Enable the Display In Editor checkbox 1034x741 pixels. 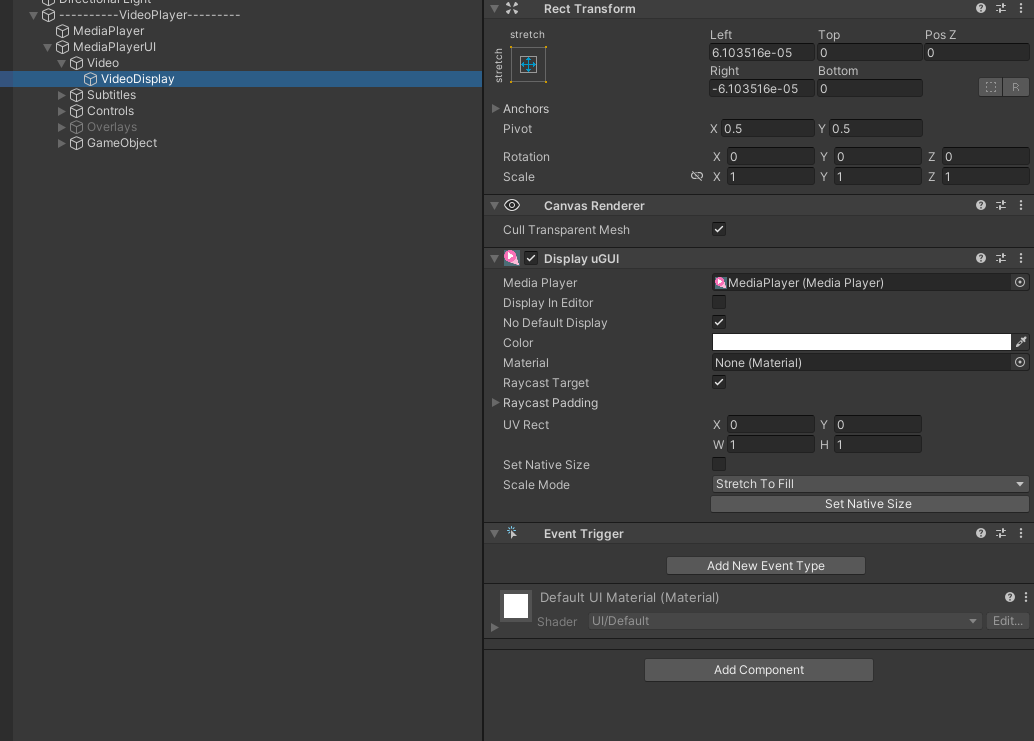[x=718, y=302]
